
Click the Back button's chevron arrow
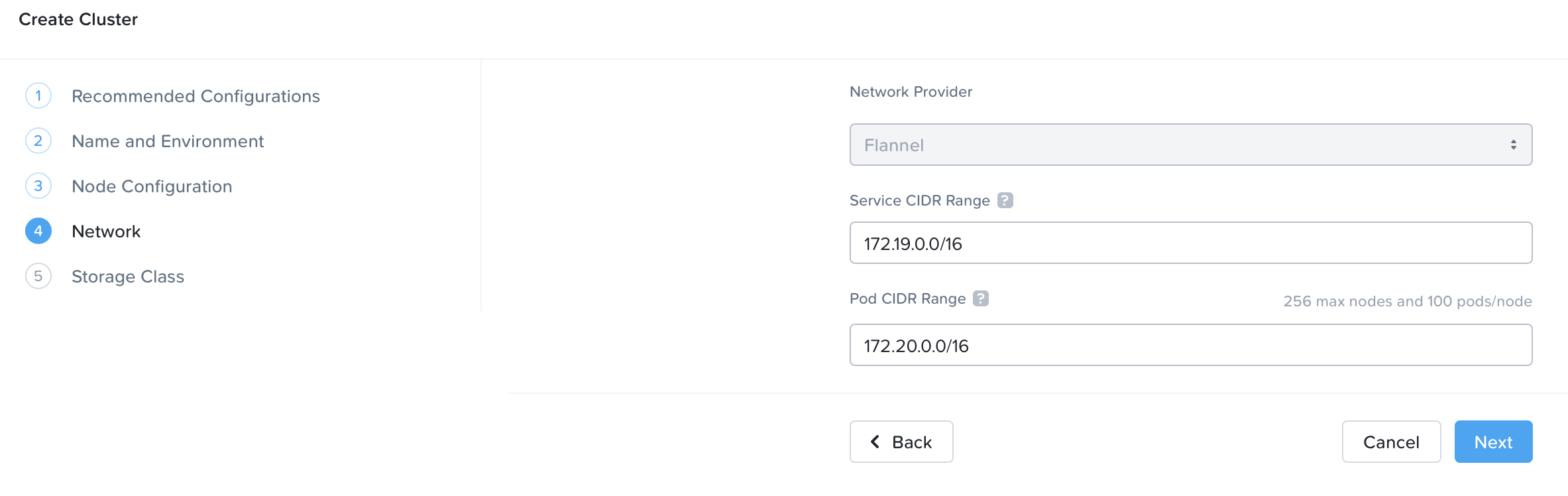pyautogui.click(x=875, y=442)
